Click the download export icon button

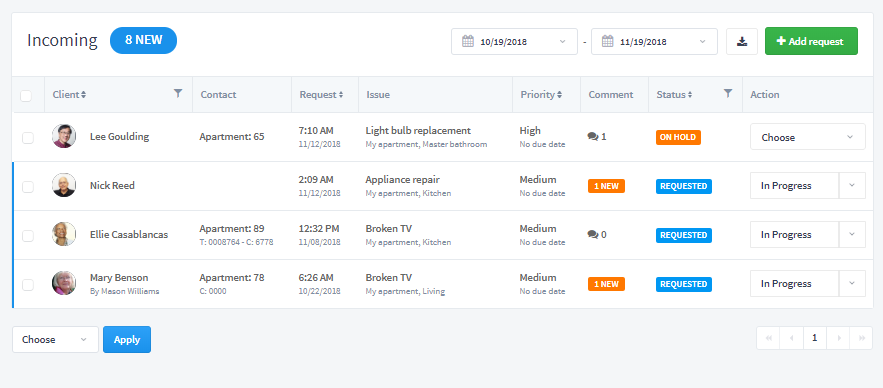click(742, 41)
